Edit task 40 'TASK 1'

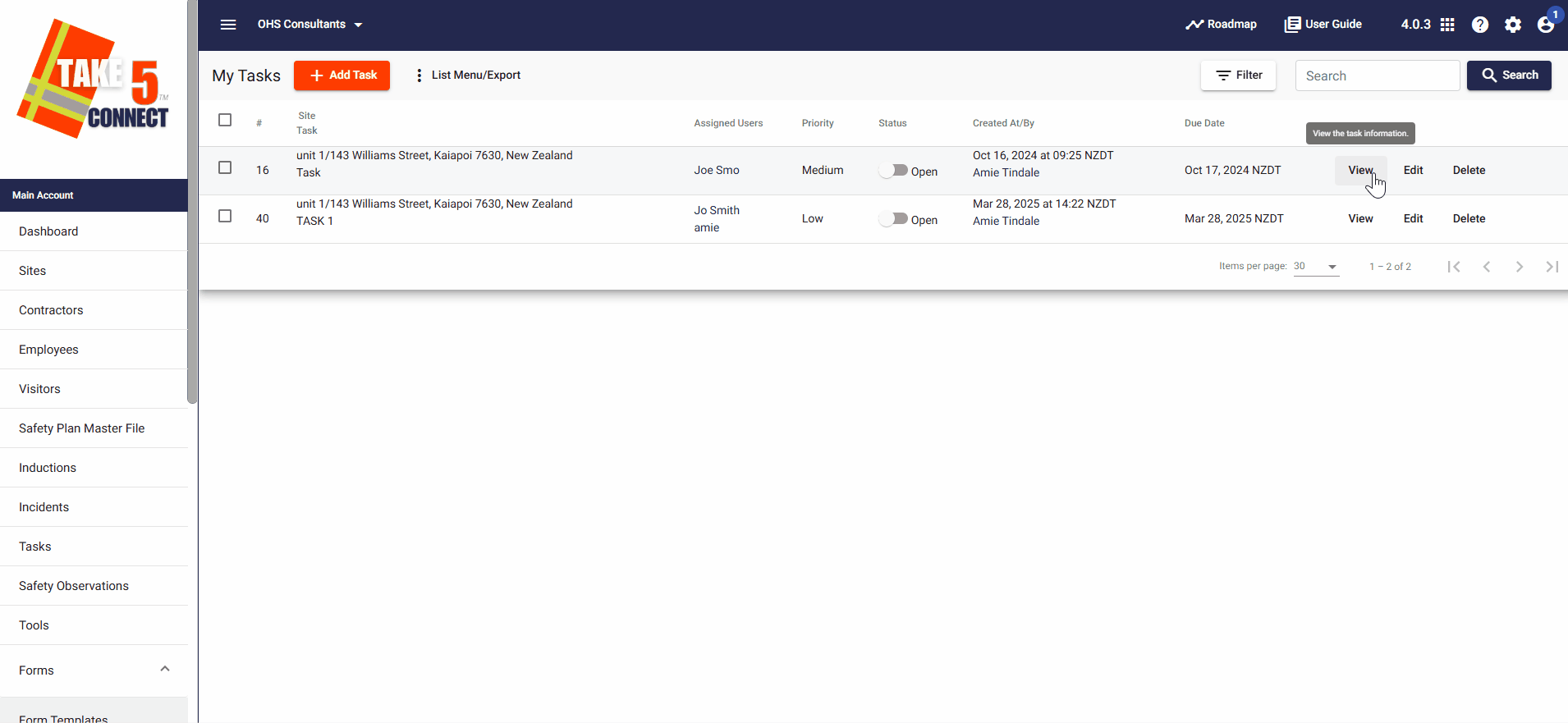point(1413,219)
